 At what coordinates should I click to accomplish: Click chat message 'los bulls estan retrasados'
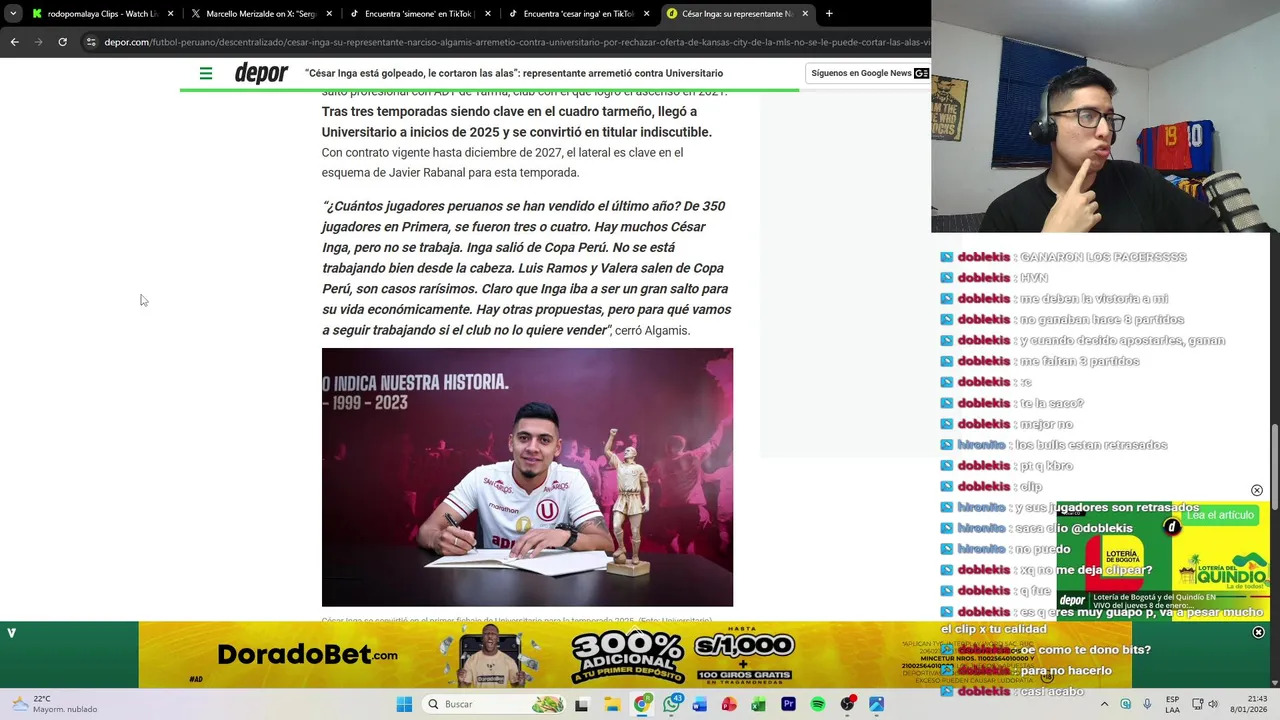(x=1091, y=445)
